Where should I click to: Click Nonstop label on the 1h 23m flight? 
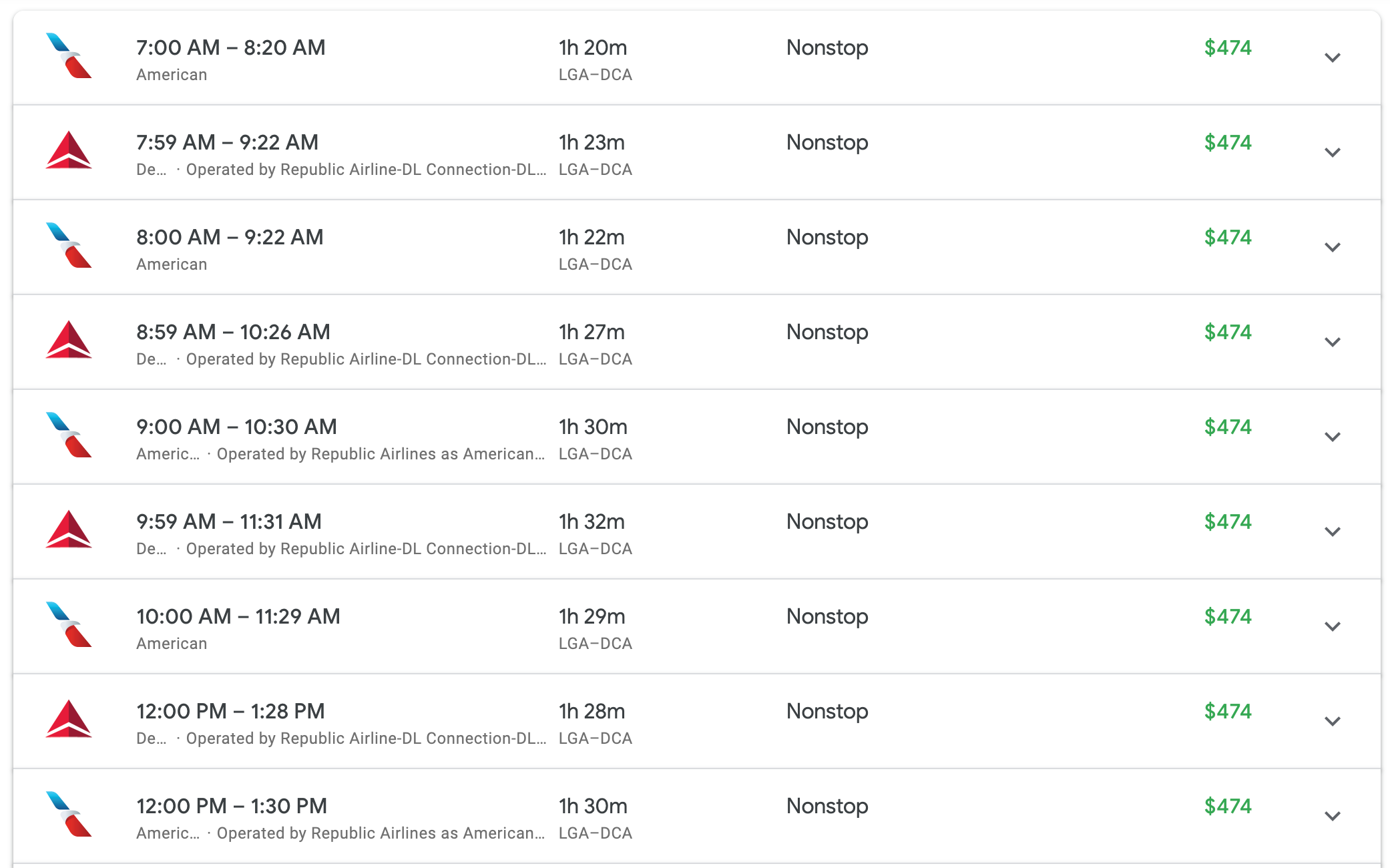(x=827, y=142)
